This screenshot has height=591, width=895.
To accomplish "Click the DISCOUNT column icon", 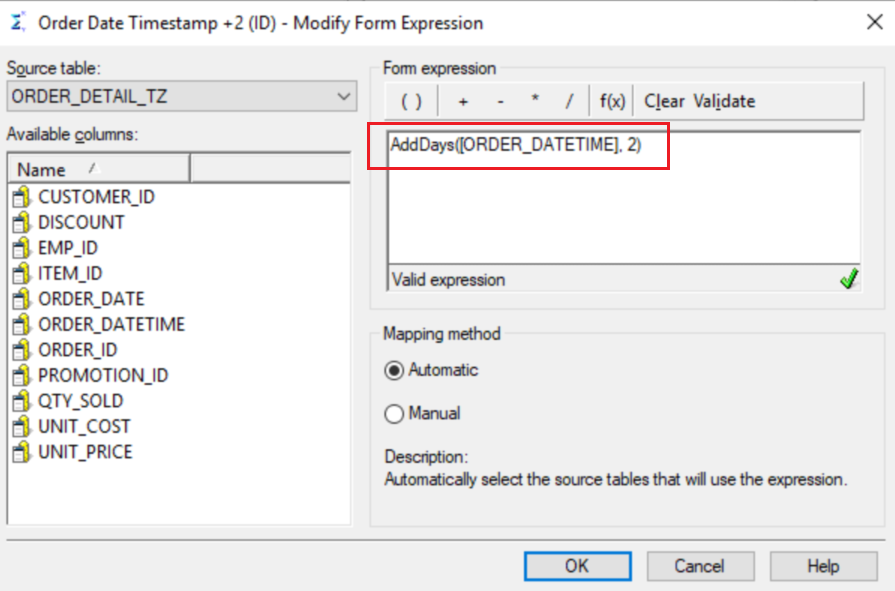I will 21,222.
